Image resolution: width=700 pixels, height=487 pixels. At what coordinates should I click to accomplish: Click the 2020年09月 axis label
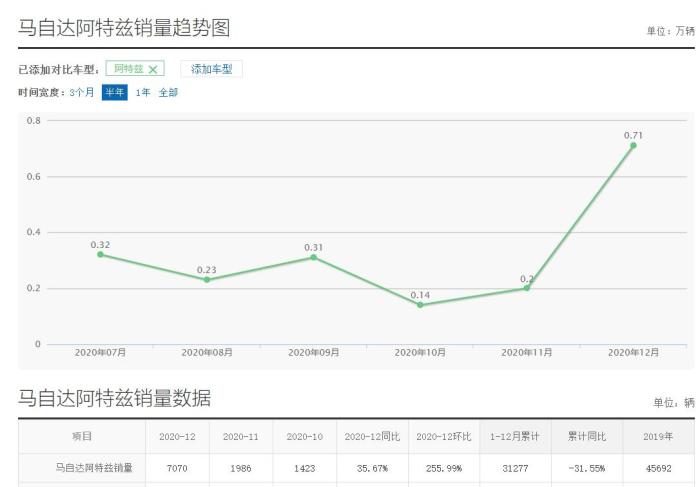click(x=313, y=353)
